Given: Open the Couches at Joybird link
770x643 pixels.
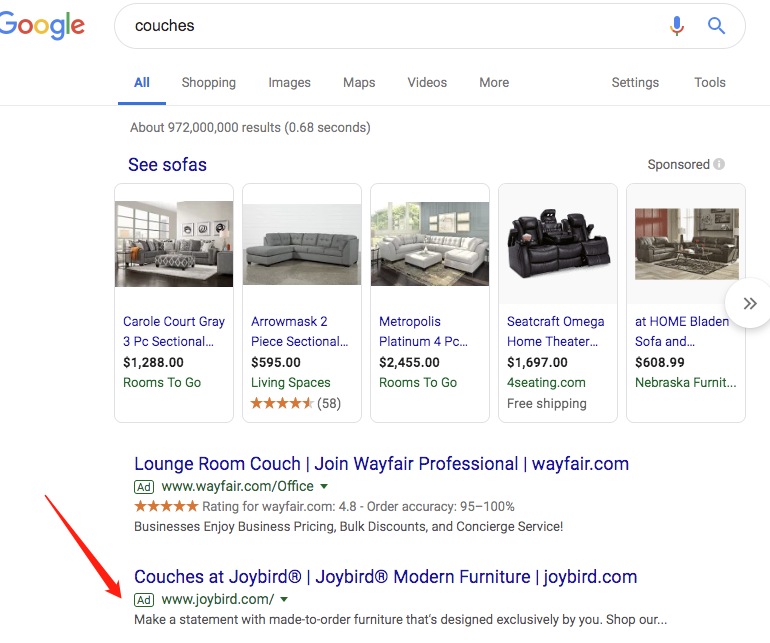Looking at the screenshot, I should click(x=385, y=577).
